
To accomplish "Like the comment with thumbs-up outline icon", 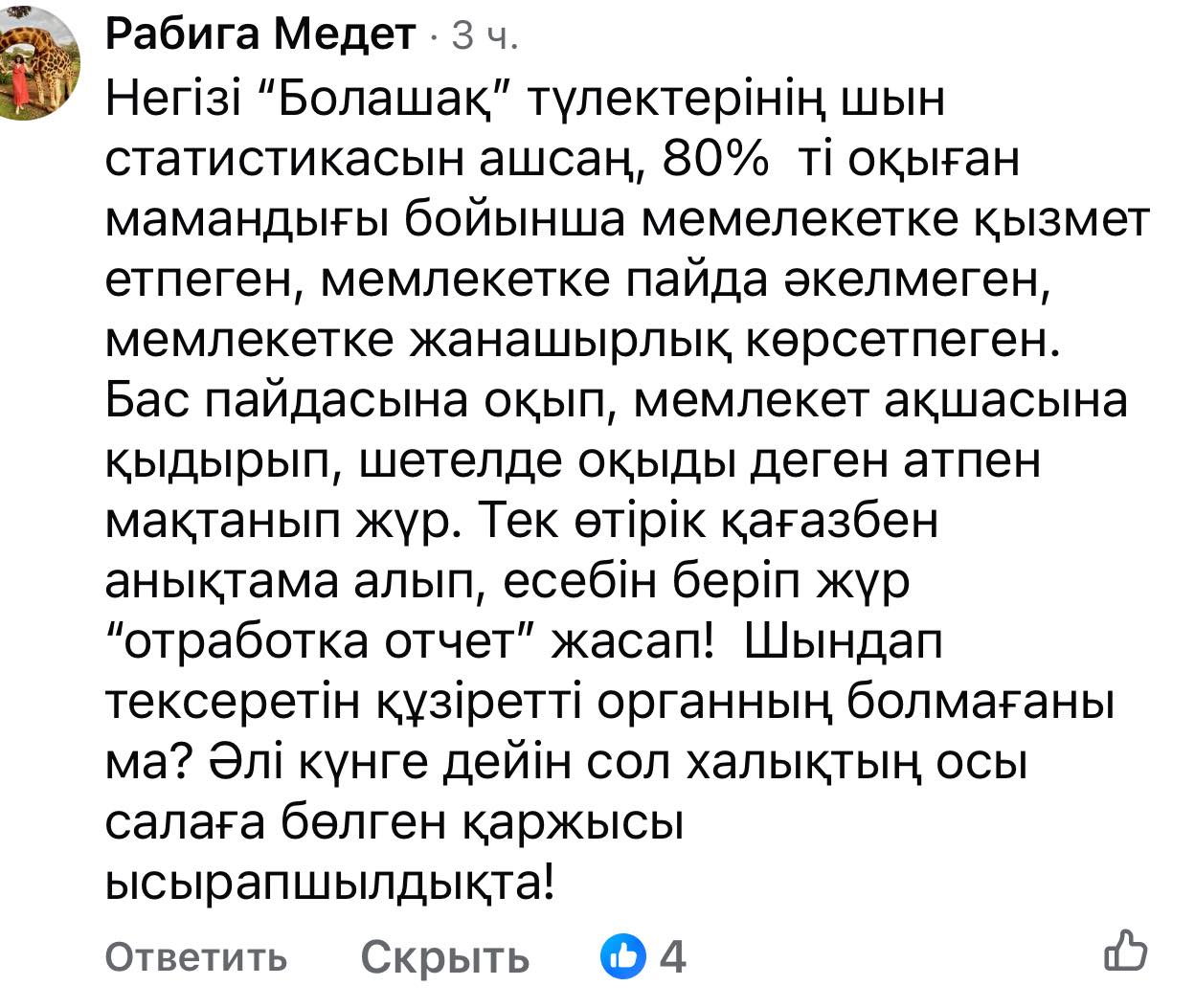I will point(1126,952).
